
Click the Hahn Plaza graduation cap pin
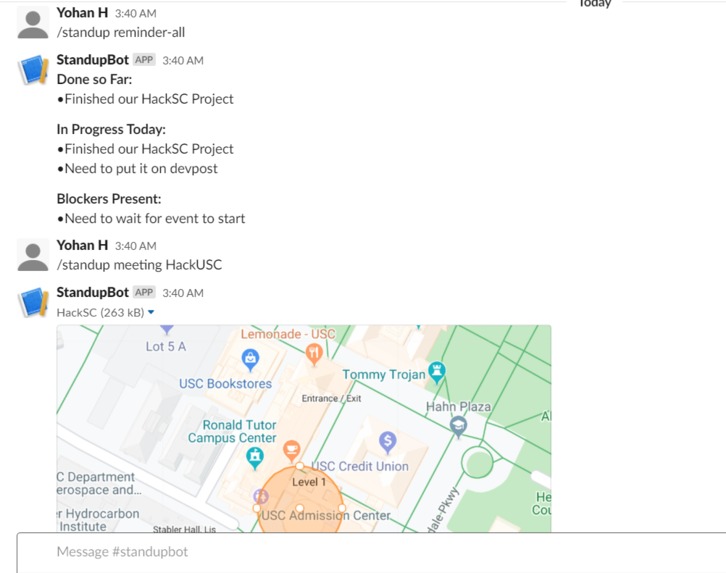[x=458, y=427]
